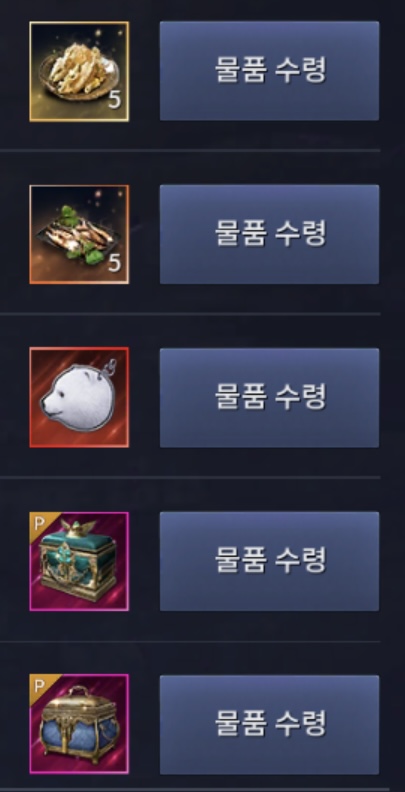Image resolution: width=405 pixels, height=792 pixels.
Task: Open the blue gold-trimmed chest icon
Action: (79, 724)
